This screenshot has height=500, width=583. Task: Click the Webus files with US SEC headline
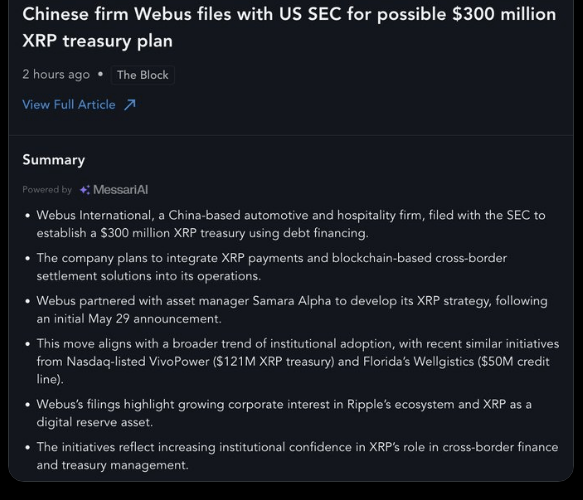tap(289, 28)
